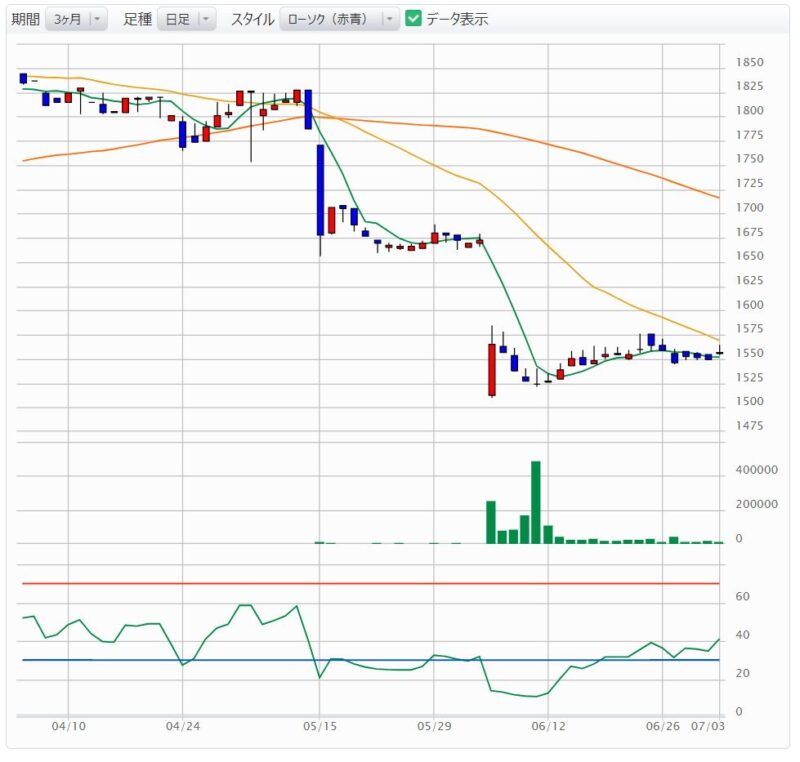The width and height of the screenshot is (800, 762).
Task: Open the スタイル ローソク（赤青） dropdown
Action: 339,19
